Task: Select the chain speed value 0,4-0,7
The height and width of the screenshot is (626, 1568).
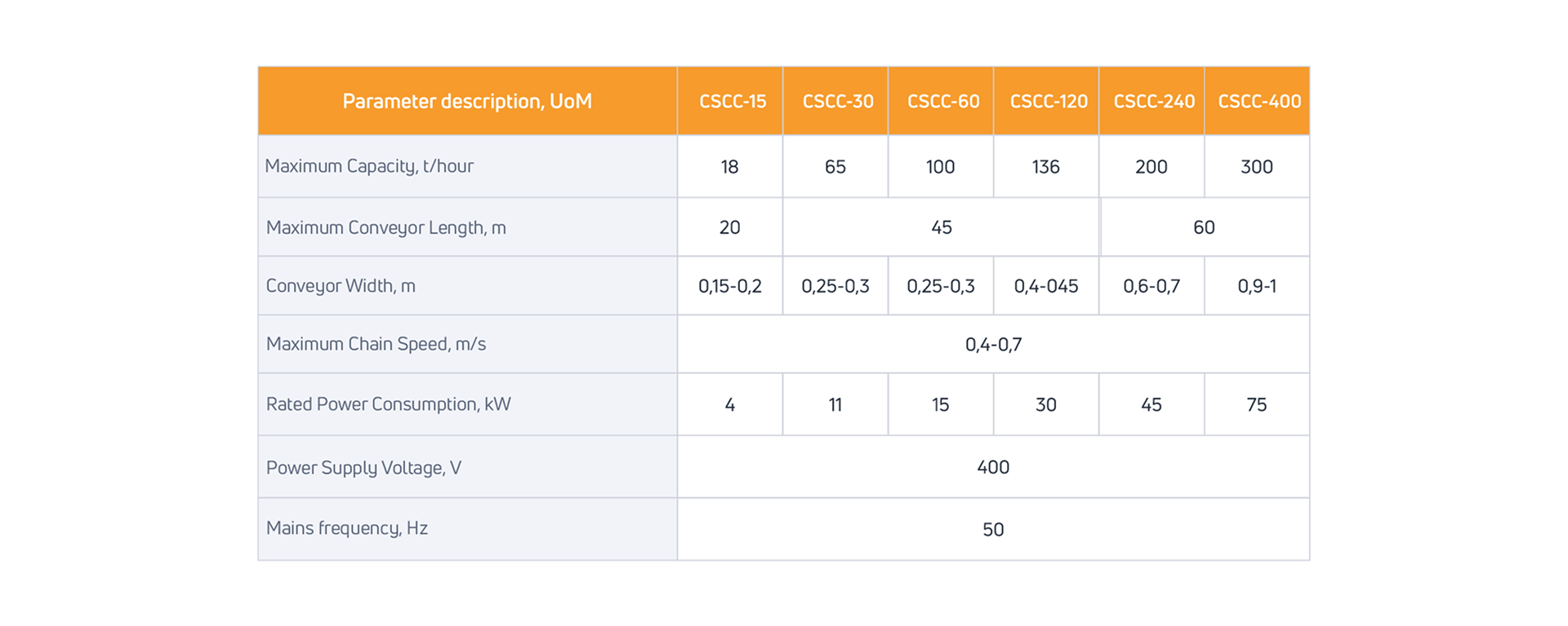Action: pos(993,345)
